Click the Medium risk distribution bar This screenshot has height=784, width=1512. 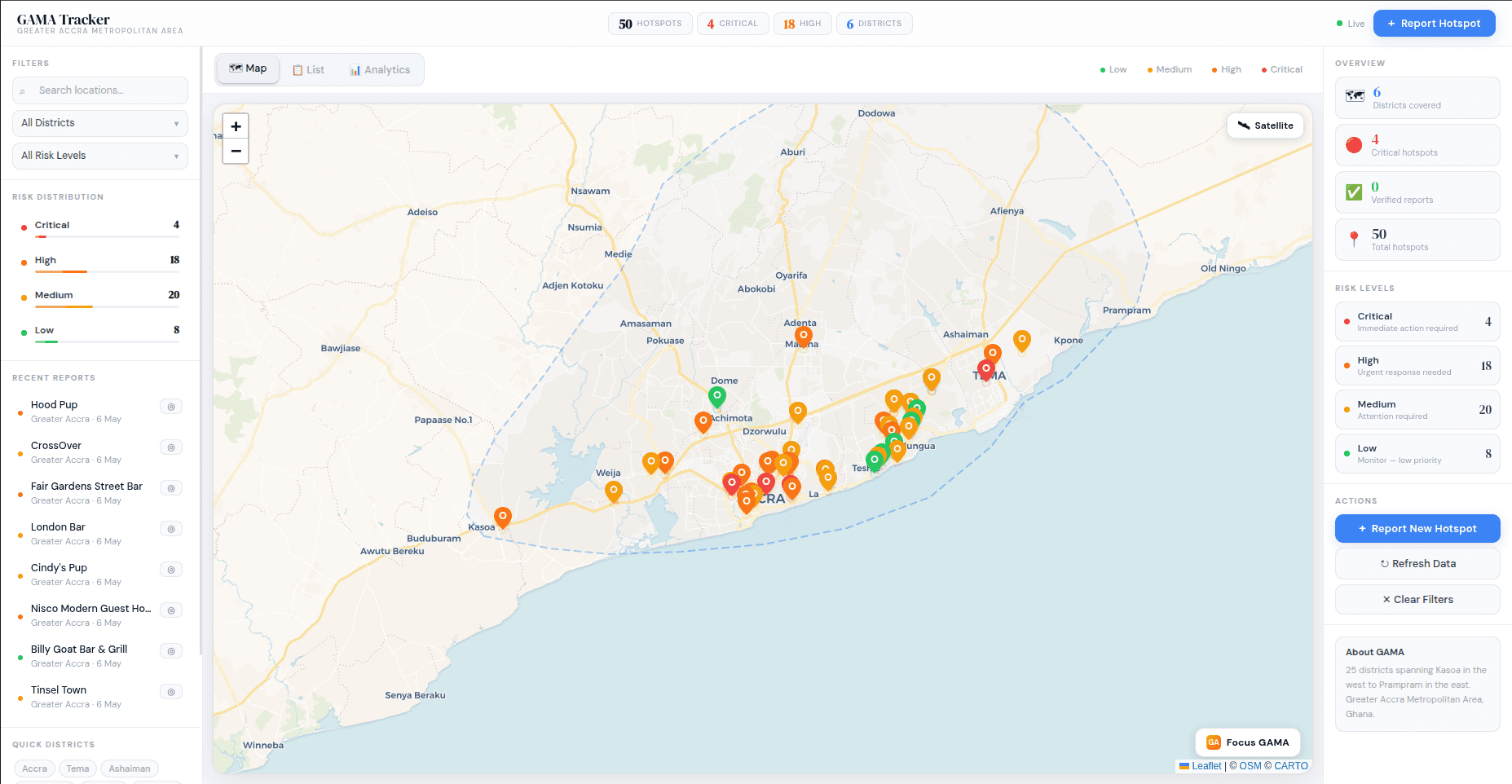click(x=107, y=307)
